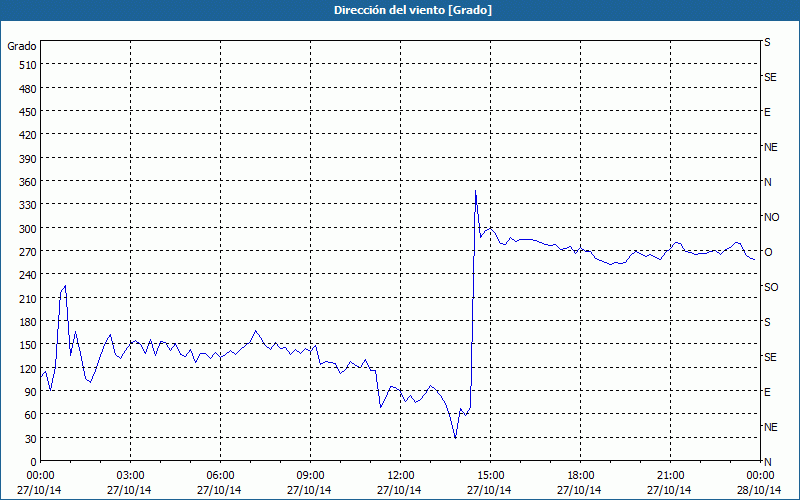Click the 'Grado' y-axis unit label
800x500 pixels.
click(x=22, y=46)
